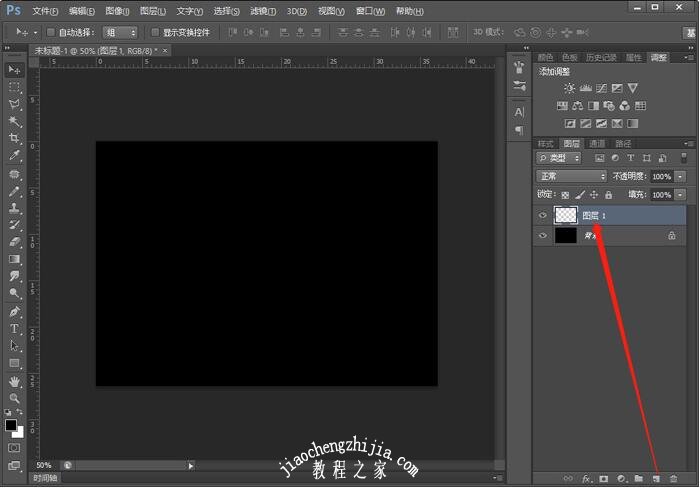Select the Zoom tool in the toolbox
700x488 pixels.
pyautogui.click(x=14, y=398)
